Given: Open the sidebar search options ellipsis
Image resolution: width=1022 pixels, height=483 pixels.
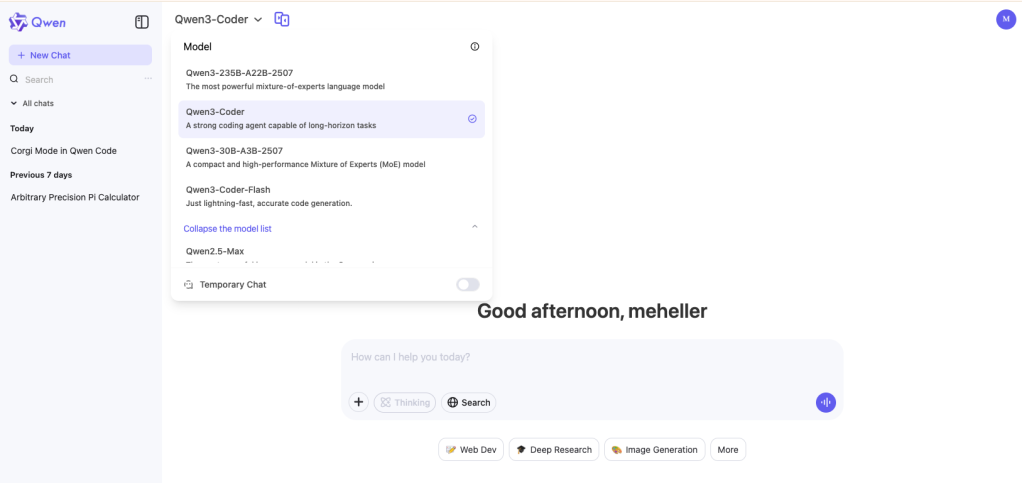Looking at the screenshot, I should click(x=148, y=79).
